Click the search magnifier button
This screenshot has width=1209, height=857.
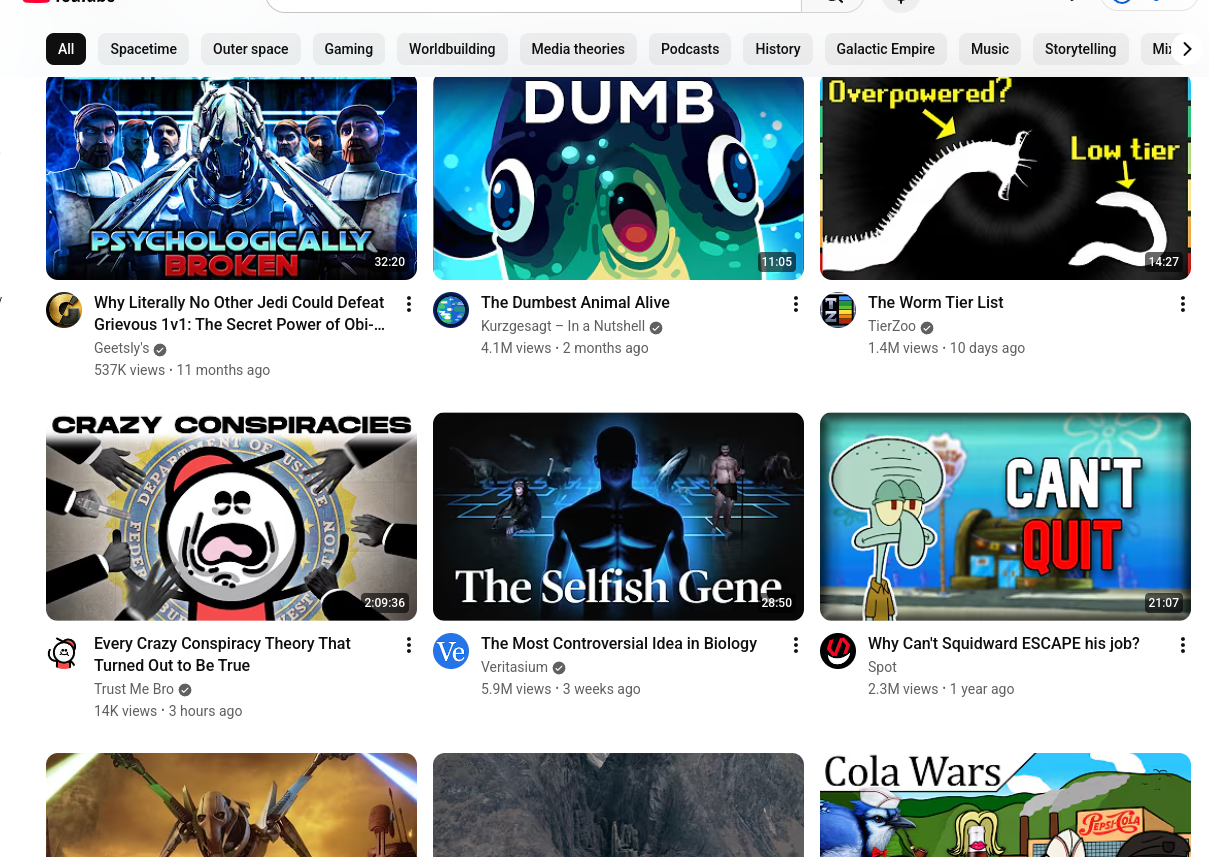pyautogui.click(x=833, y=3)
